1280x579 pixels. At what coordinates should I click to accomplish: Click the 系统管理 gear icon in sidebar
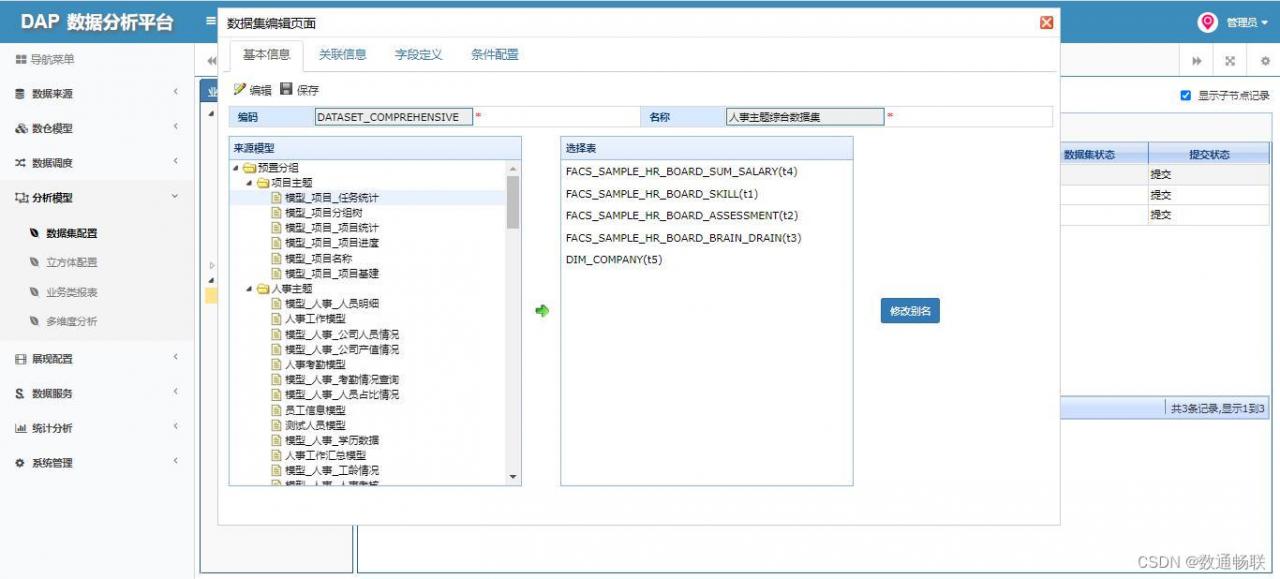point(20,463)
